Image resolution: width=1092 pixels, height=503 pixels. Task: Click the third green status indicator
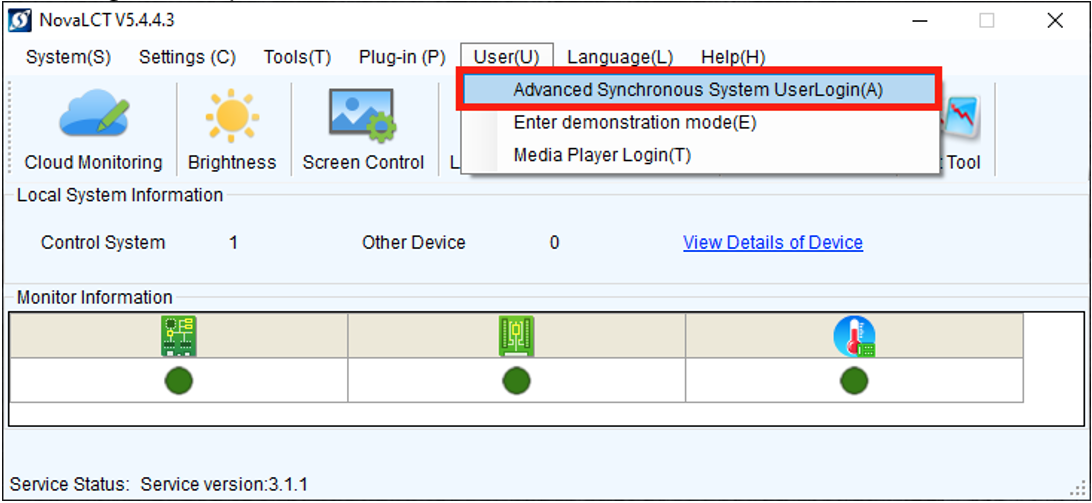[854, 380]
